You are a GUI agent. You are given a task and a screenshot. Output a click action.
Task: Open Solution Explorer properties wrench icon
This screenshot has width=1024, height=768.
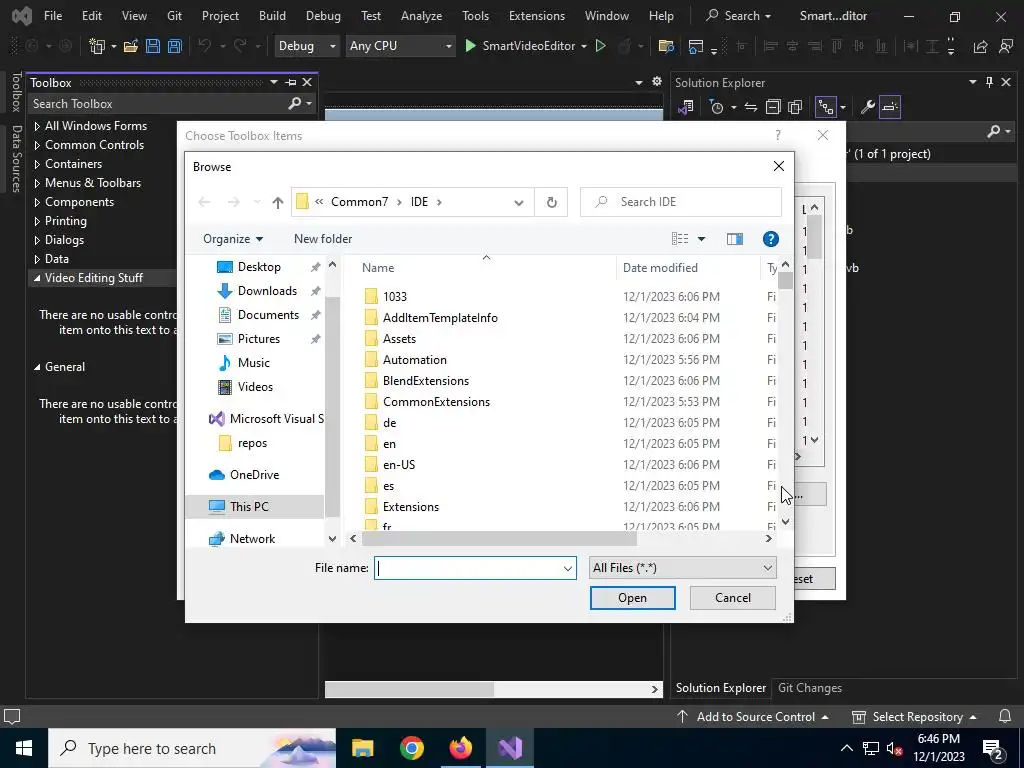867,107
